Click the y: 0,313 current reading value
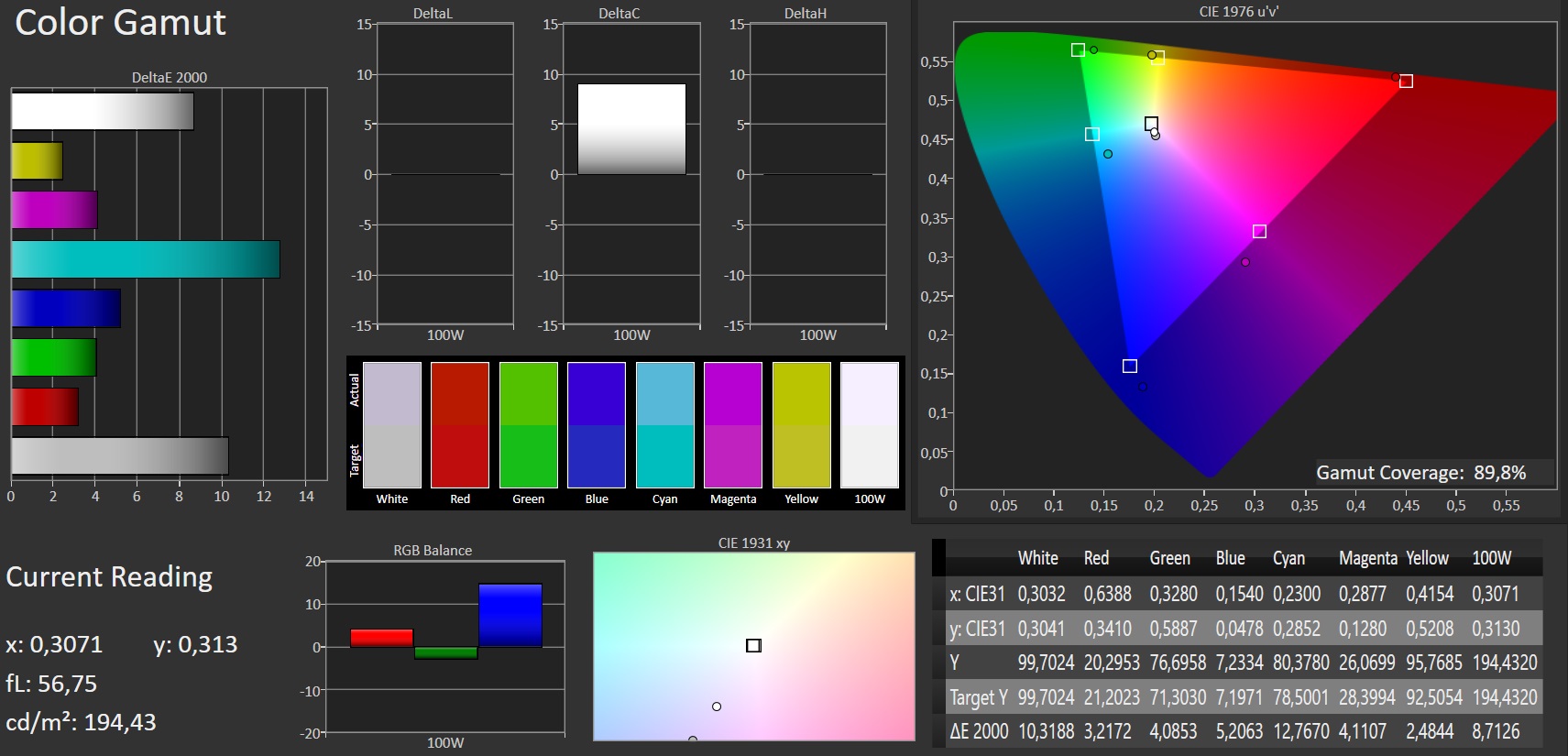The image size is (1568, 756). pyautogui.click(x=195, y=645)
